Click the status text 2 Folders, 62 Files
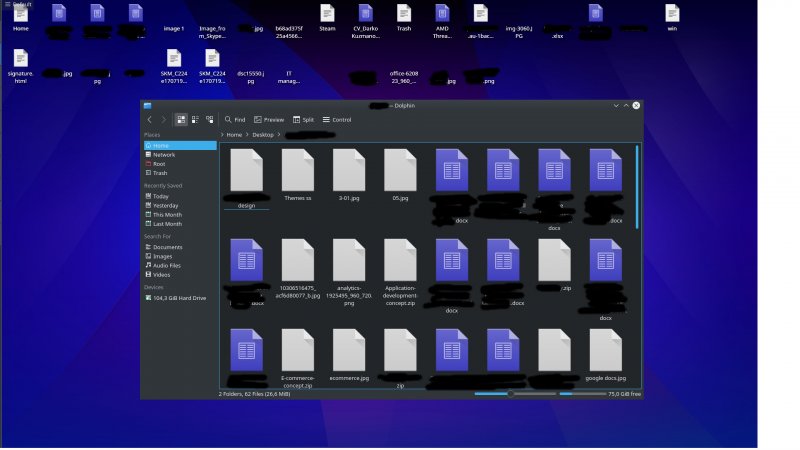The width and height of the screenshot is (800, 450). [255, 394]
